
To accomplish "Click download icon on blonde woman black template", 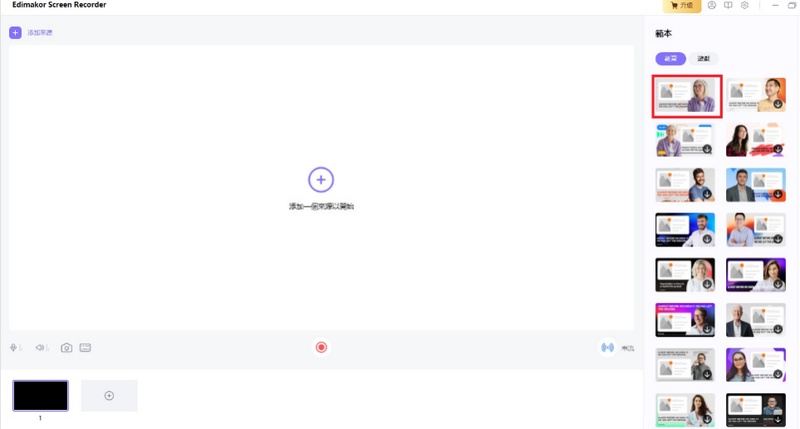I will 707,284.
